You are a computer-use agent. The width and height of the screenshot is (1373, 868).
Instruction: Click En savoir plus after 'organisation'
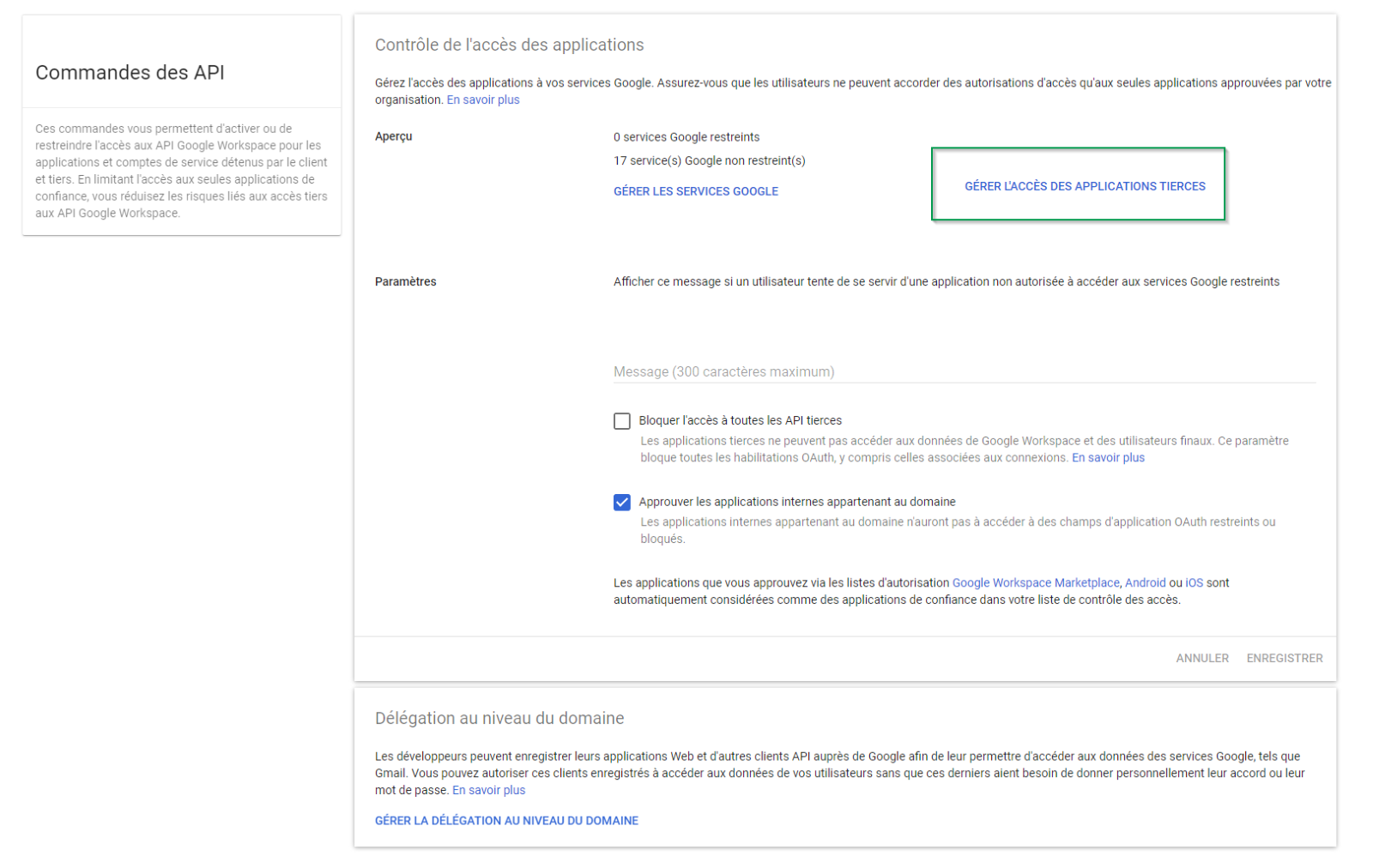[x=483, y=100]
